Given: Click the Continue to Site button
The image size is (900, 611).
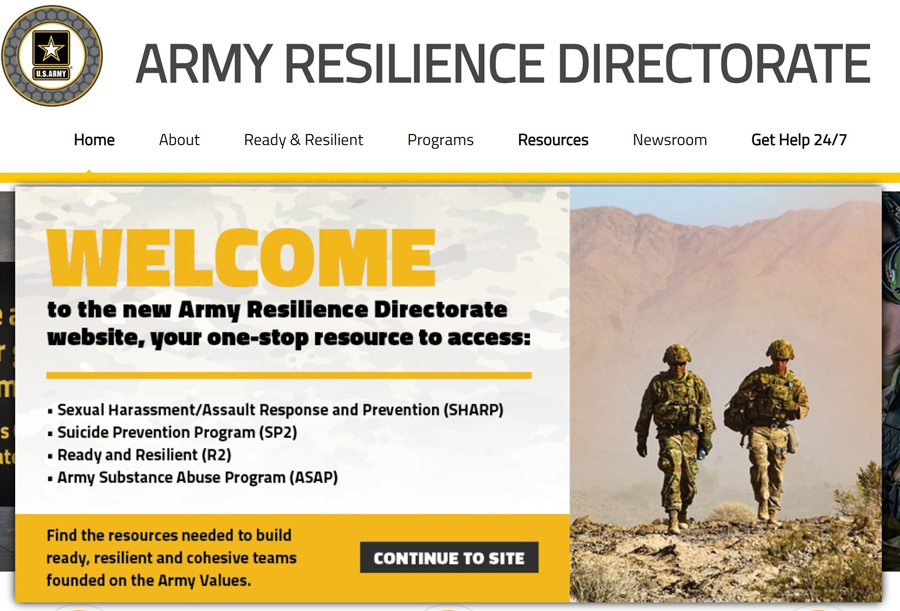Looking at the screenshot, I should coord(449,558).
